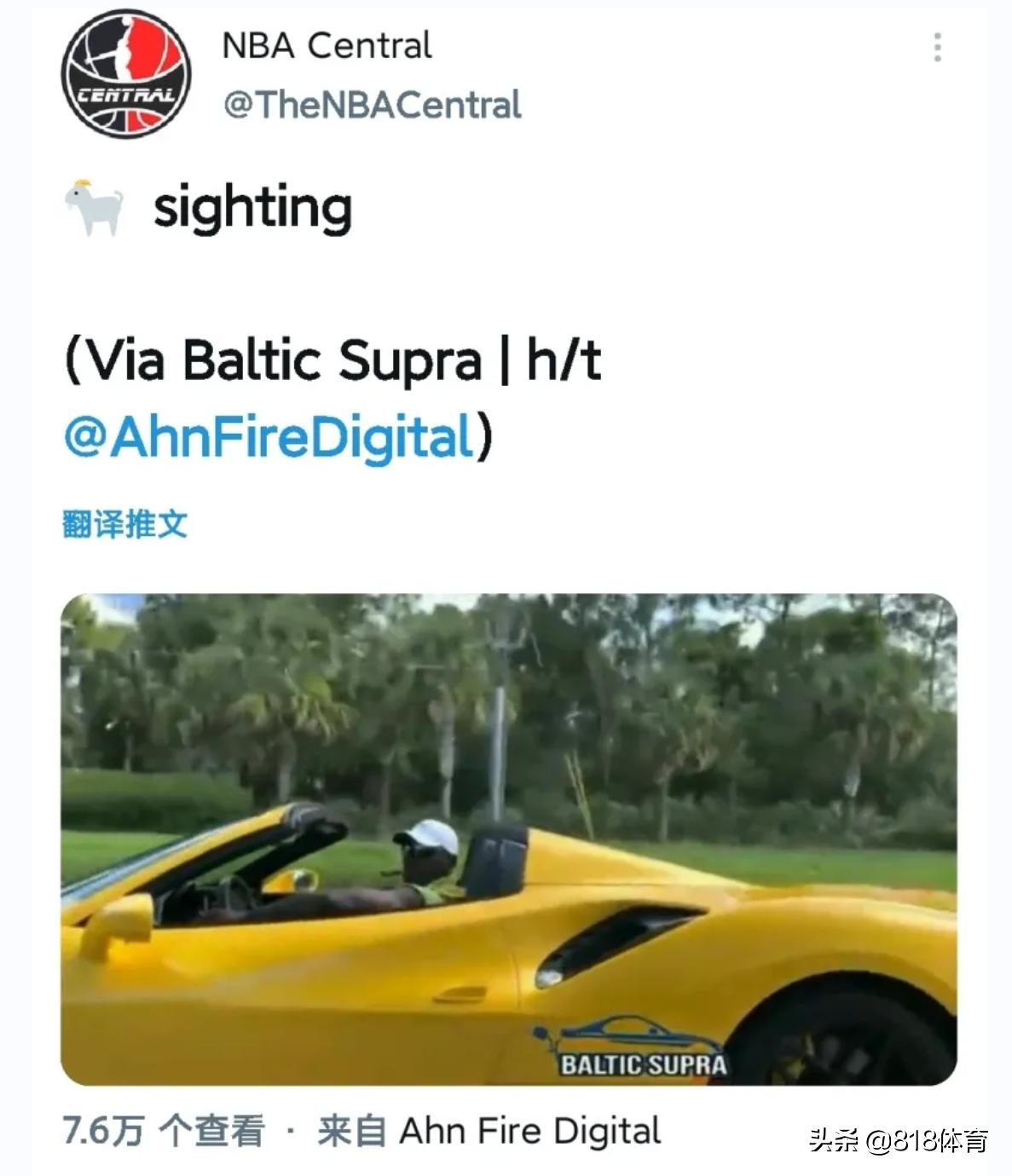
Task: Translate tweet via 翻译推文 link
Action: (x=124, y=523)
